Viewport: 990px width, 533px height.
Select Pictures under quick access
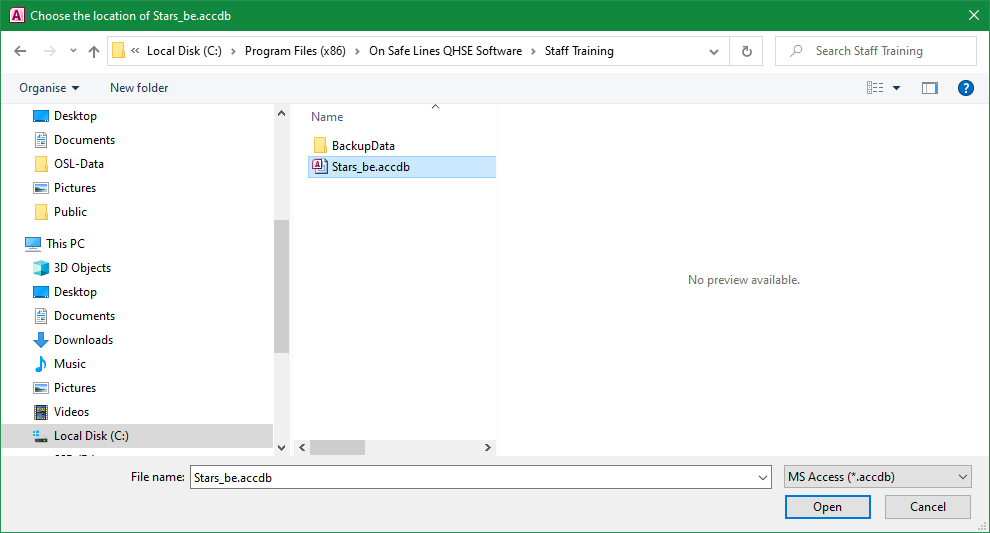point(75,188)
